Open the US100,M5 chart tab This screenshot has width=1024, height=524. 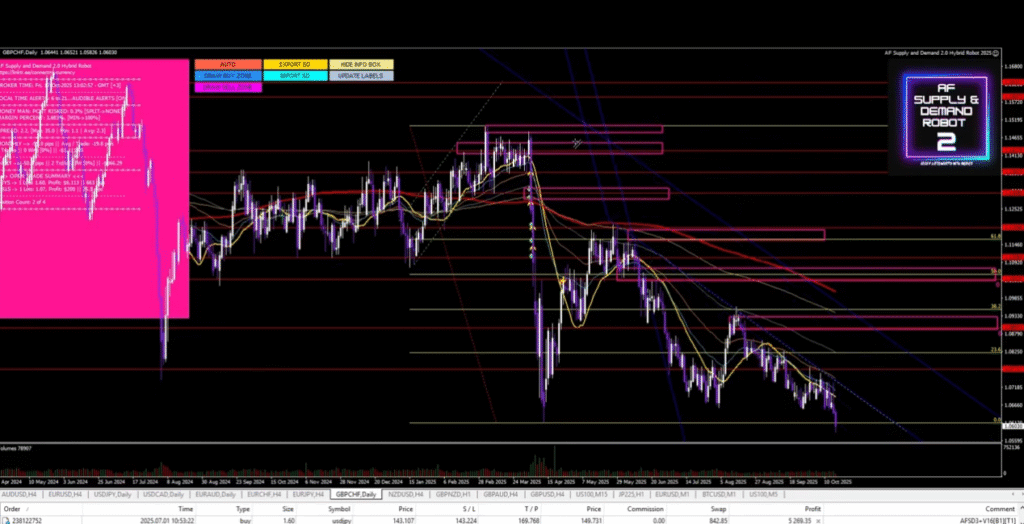coord(764,495)
